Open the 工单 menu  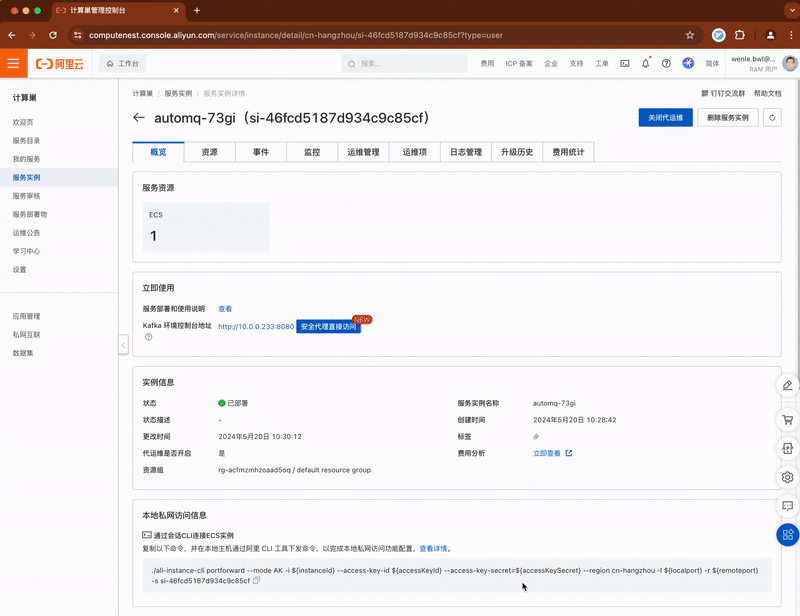click(602, 63)
